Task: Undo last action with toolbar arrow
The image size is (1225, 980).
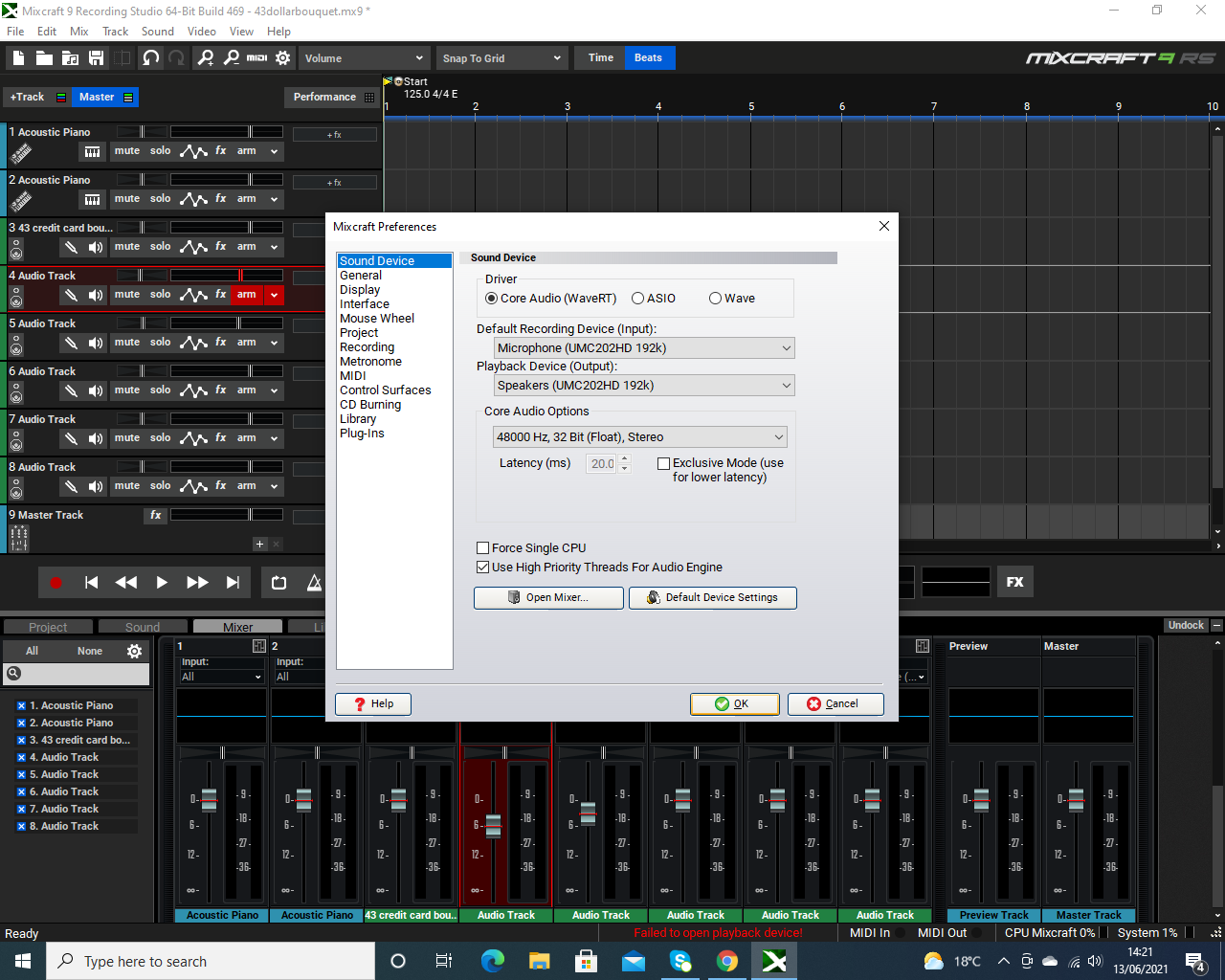Action: 150,58
